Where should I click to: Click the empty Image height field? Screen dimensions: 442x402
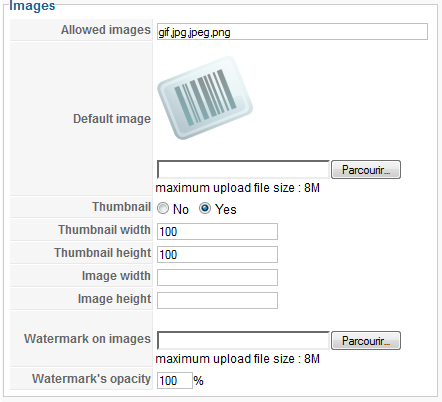click(217, 300)
